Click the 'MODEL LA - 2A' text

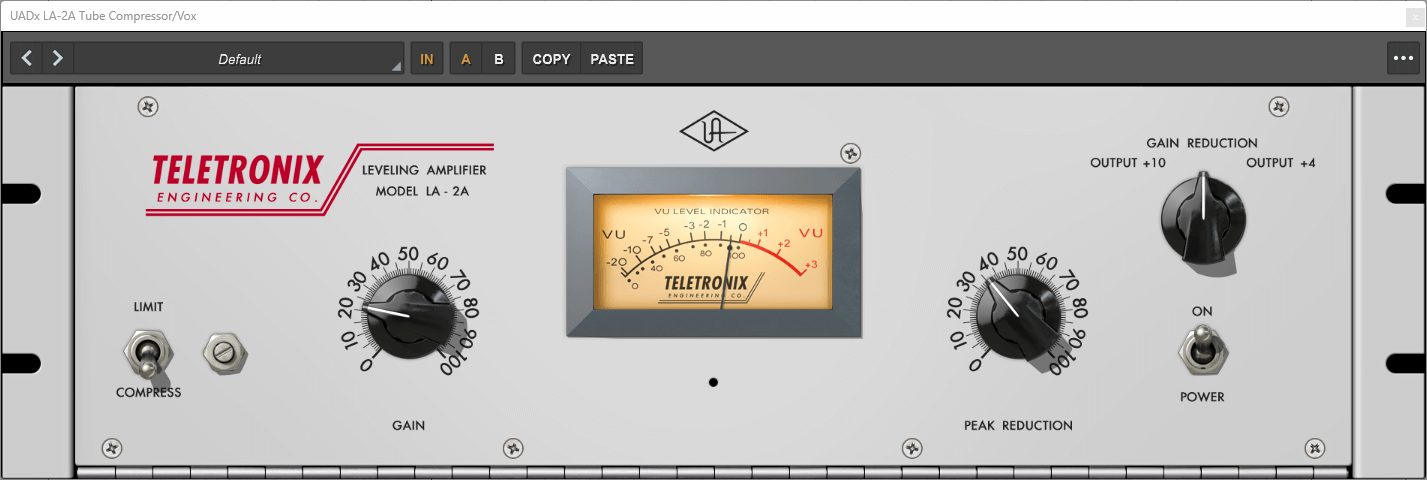pyautogui.click(x=422, y=191)
